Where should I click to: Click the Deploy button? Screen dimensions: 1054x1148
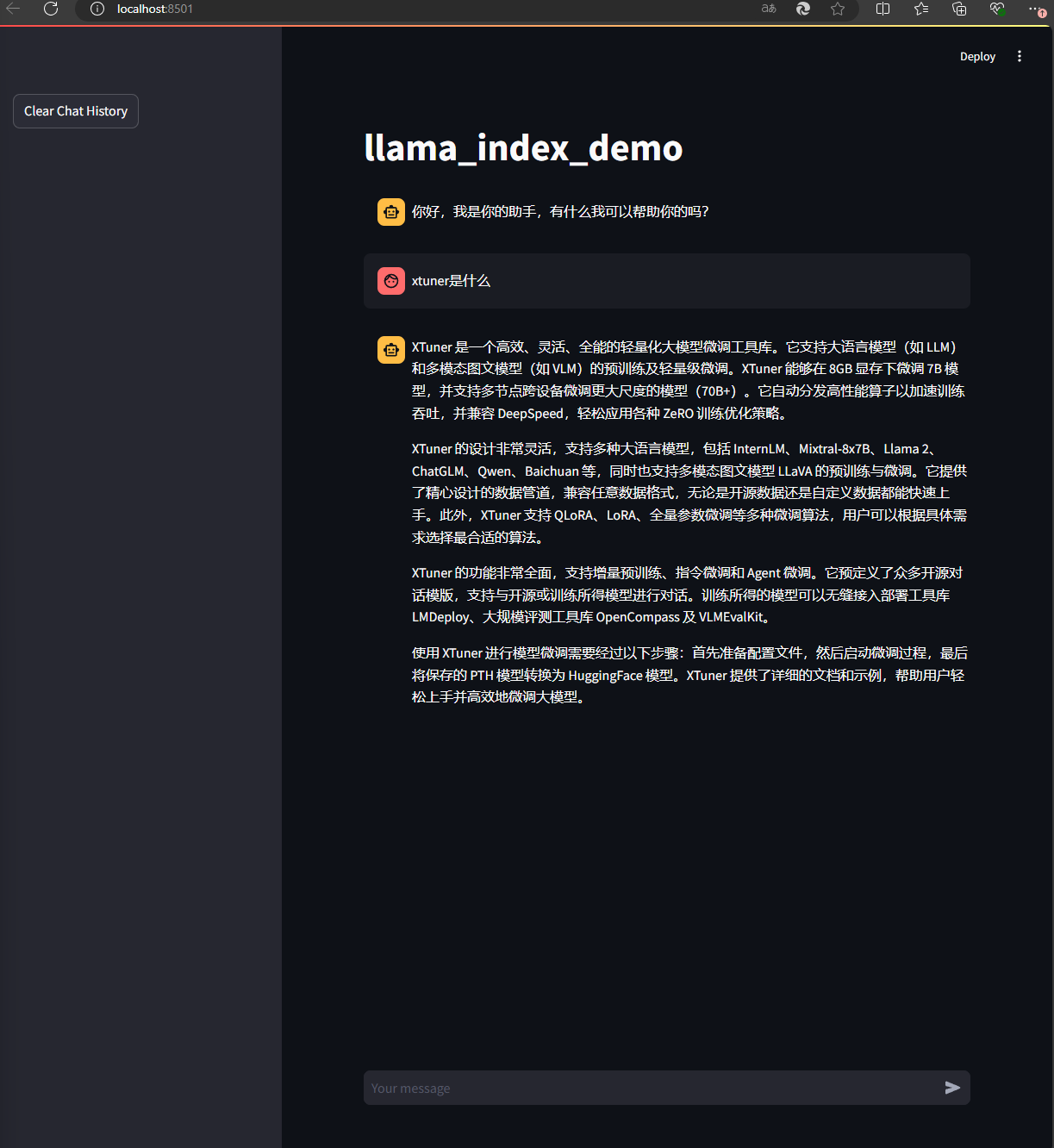click(x=977, y=56)
